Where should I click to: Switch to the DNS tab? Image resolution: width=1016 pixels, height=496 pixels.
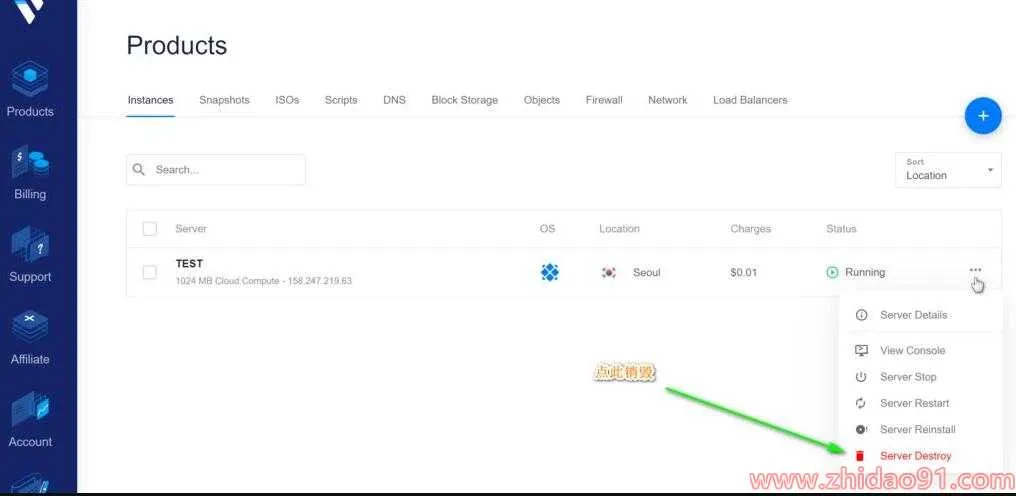coord(394,100)
